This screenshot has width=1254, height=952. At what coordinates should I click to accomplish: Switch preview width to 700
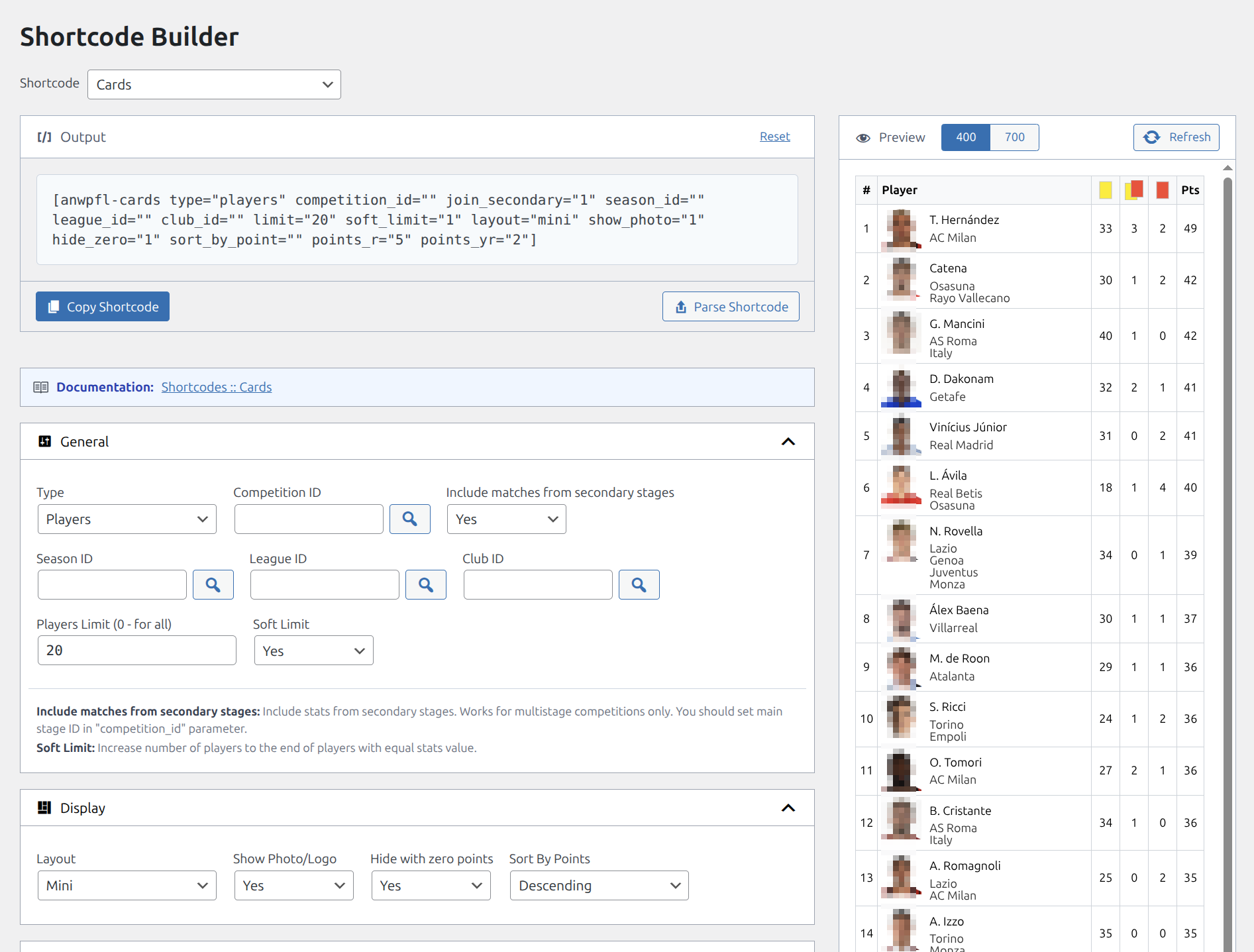[1014, 137]
